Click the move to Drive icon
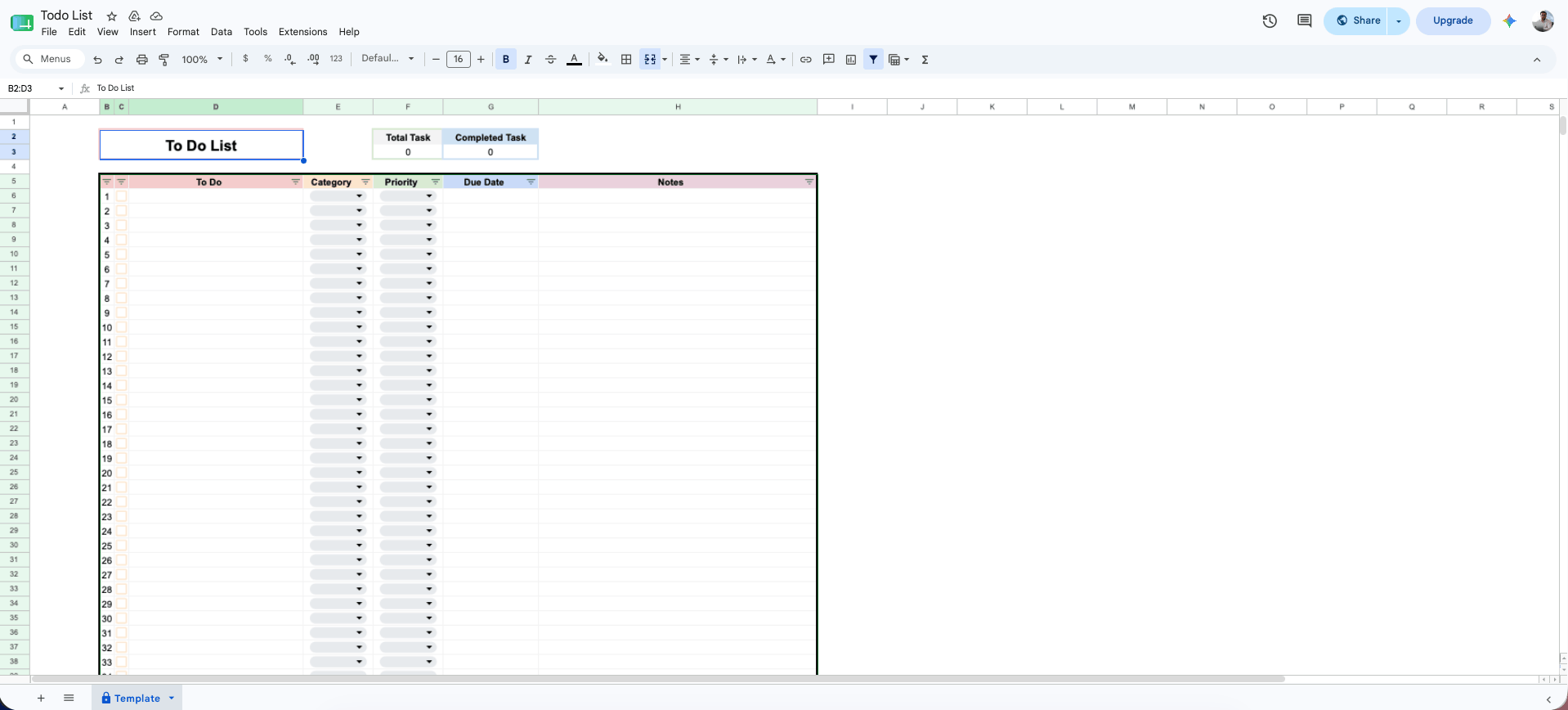The image size is (1568, 710). (x=134, y=16)
